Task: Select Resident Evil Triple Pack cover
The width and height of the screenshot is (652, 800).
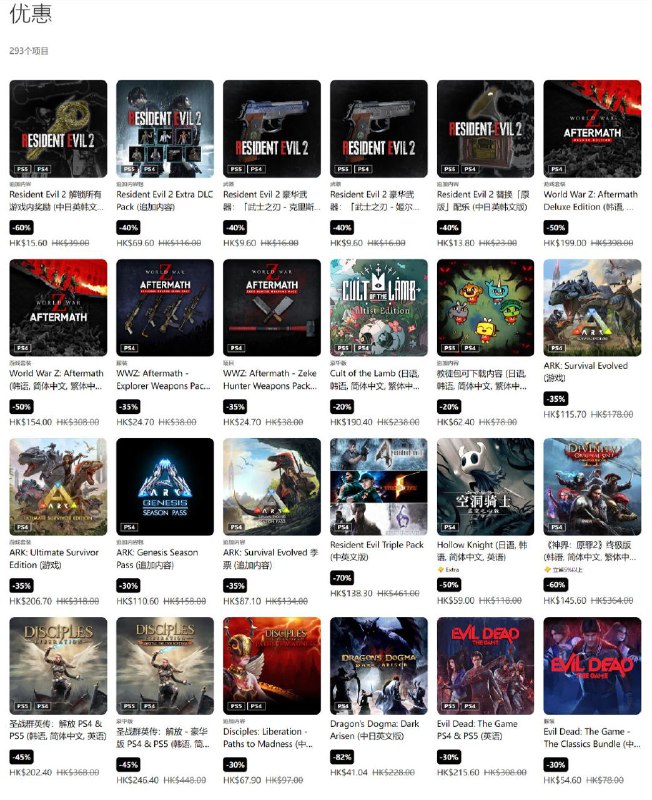Action: (379, 487)
